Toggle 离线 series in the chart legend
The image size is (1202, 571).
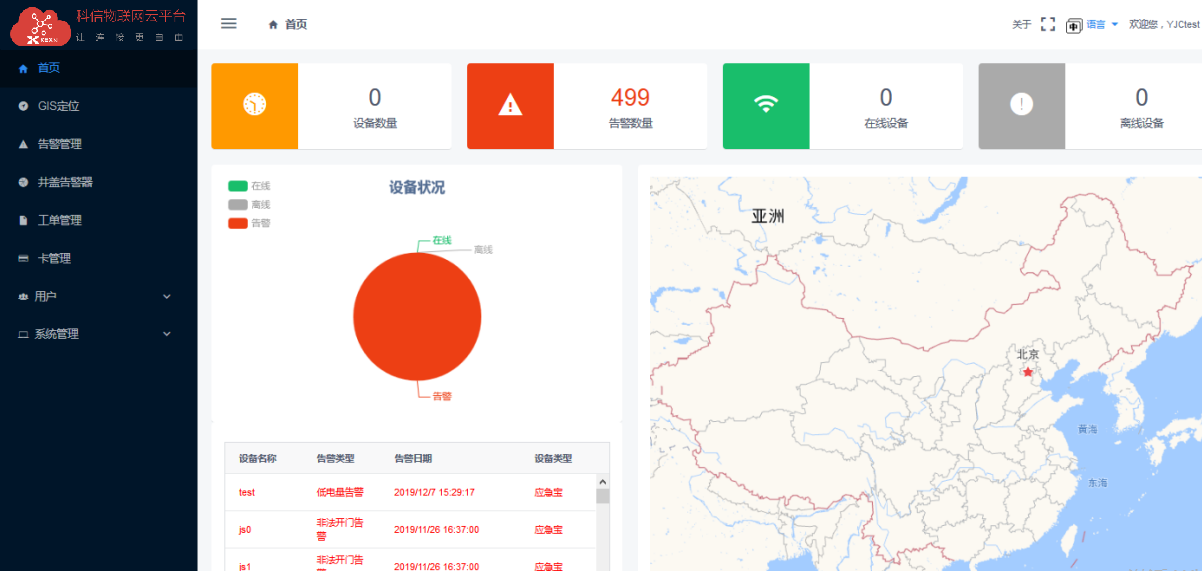tap(249, 204)
